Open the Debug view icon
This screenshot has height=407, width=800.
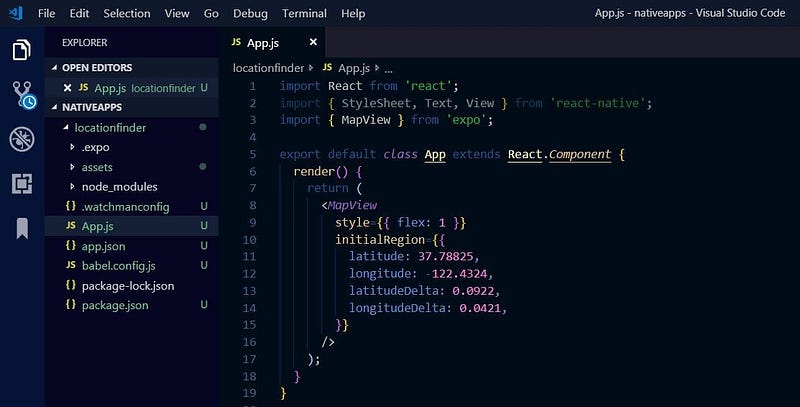pos(22,139)
